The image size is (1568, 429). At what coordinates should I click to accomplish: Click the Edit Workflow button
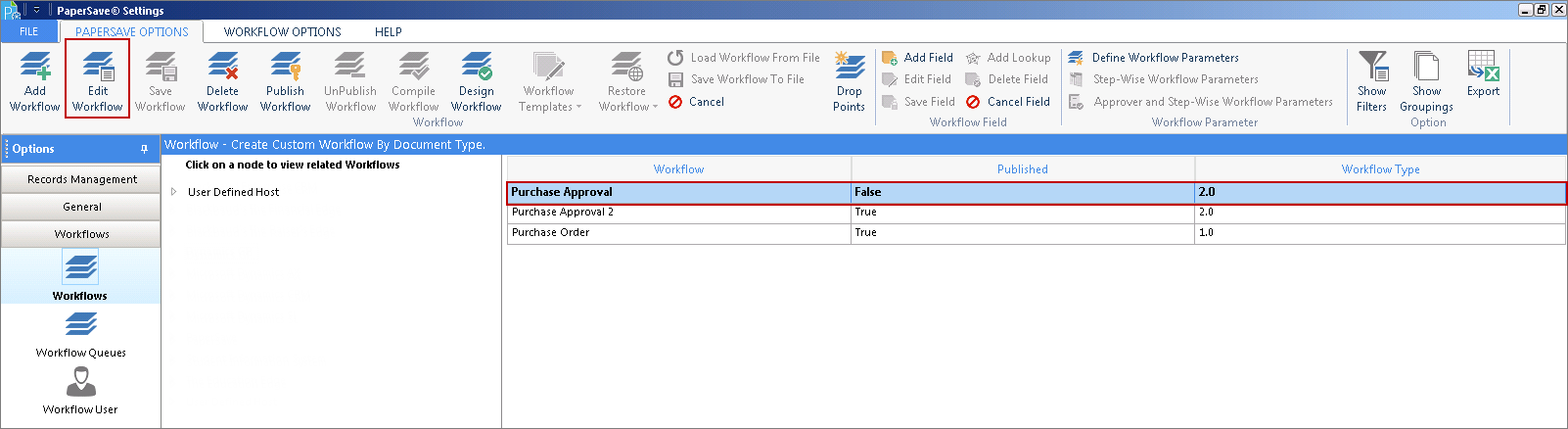click(97, 80)
